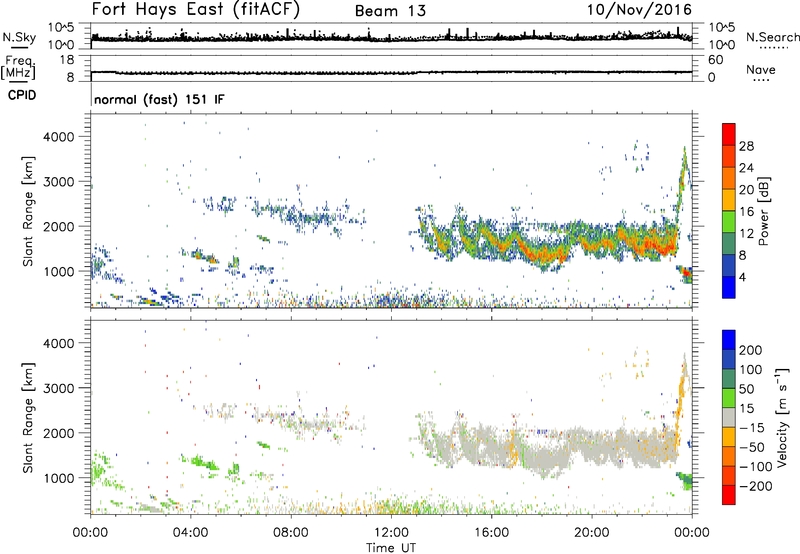Click the frequency trace line plot

(391, 72)
